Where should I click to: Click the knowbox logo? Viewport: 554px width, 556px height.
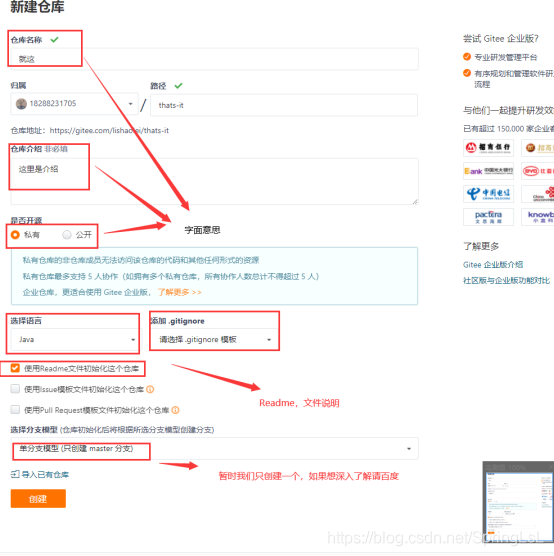coord(538,217)
